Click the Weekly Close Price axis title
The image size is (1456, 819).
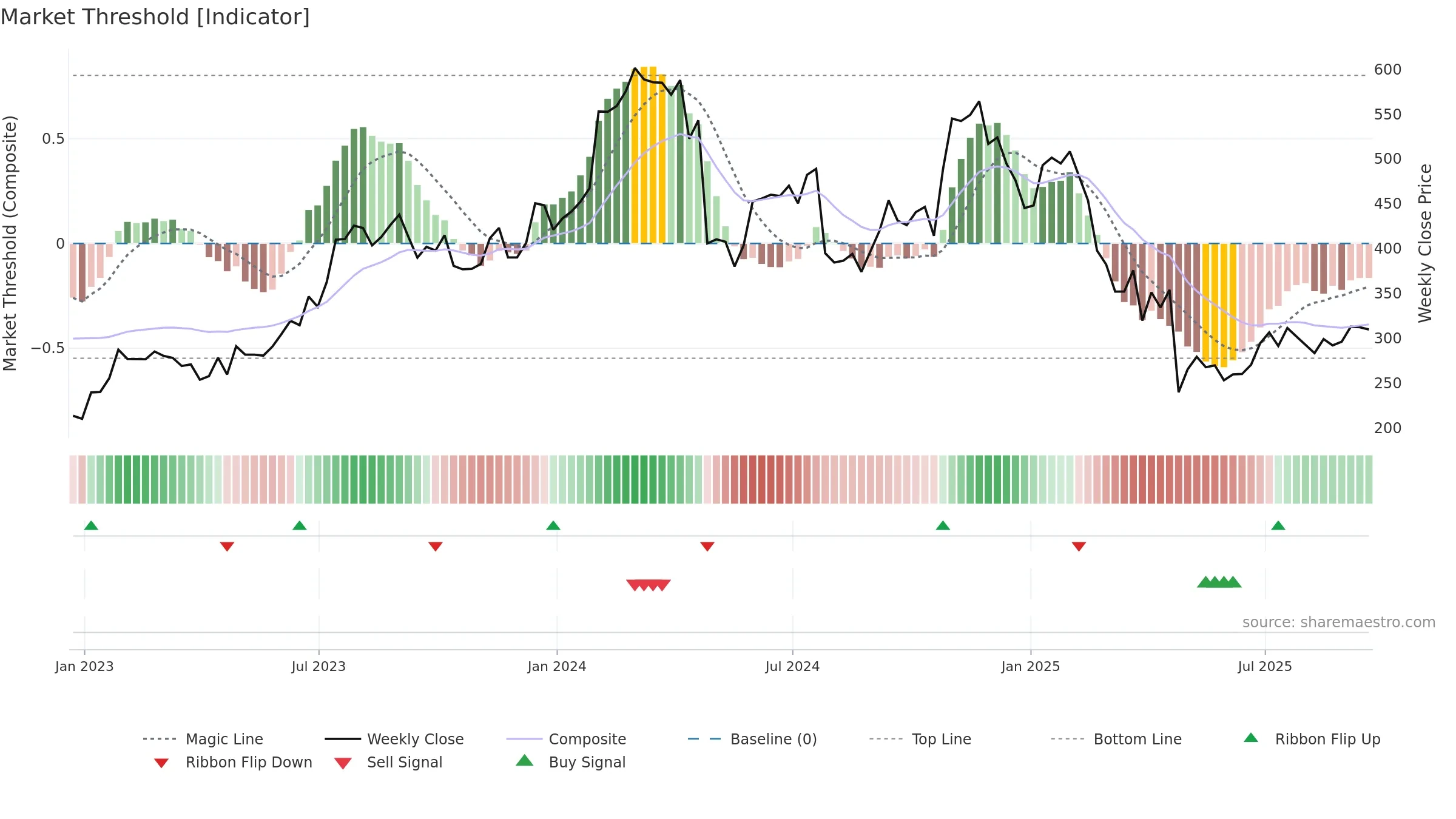click(1425, 243)
